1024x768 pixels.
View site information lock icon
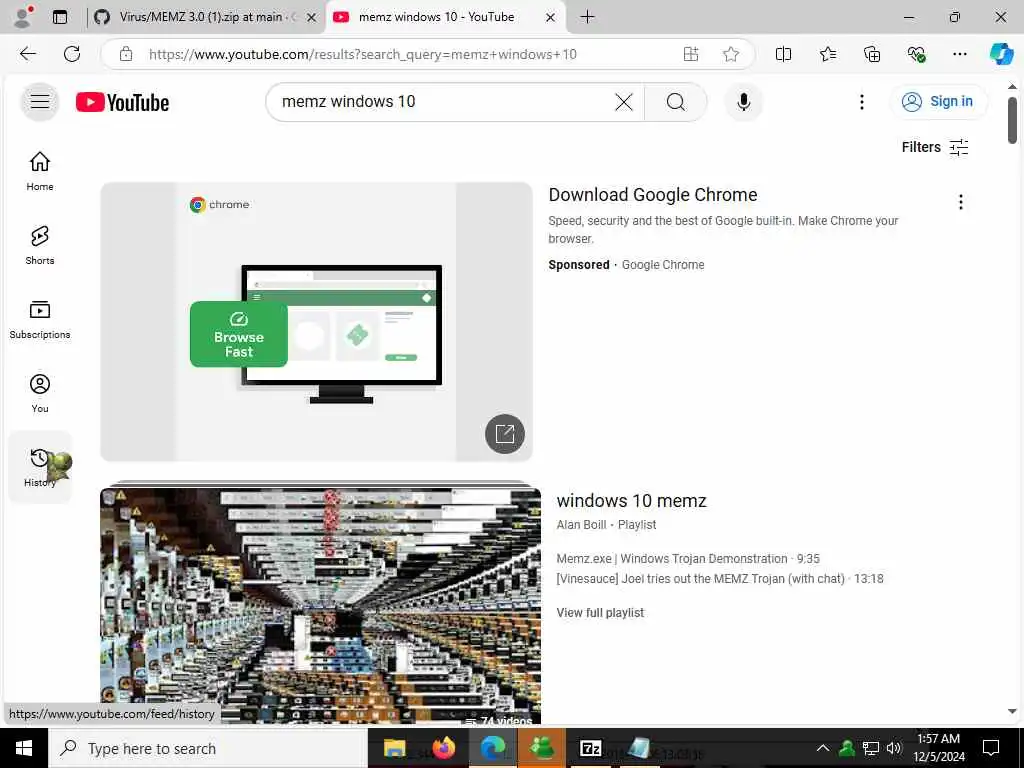tap(126, 54)
